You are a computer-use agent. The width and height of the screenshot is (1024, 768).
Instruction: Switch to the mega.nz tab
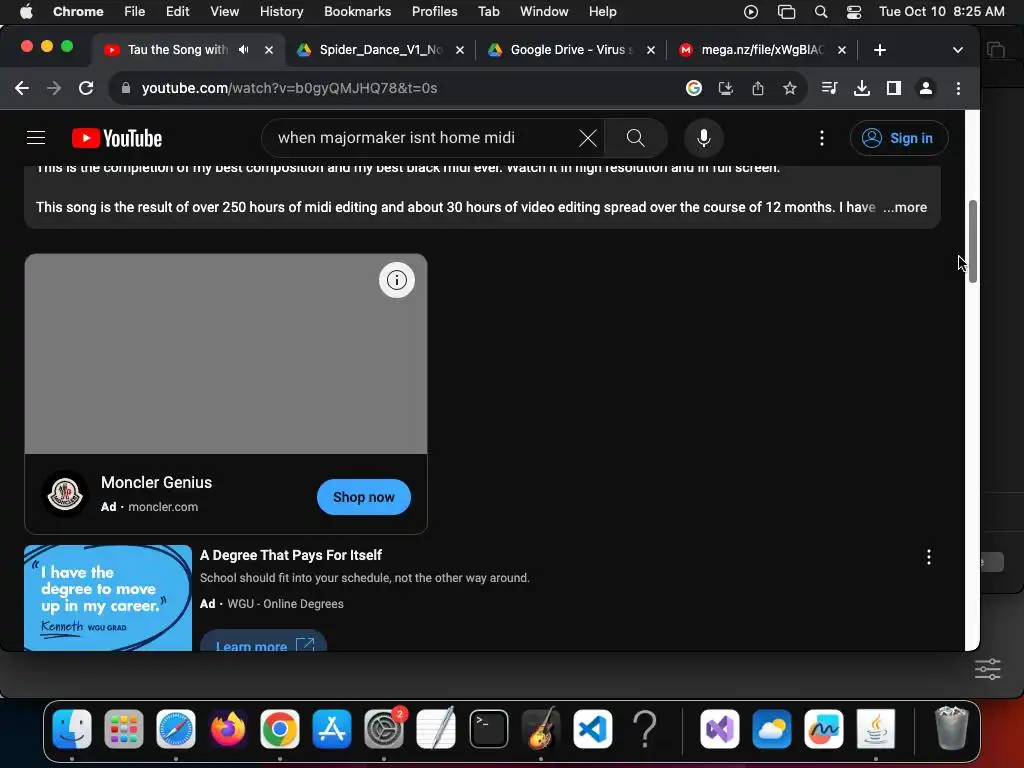[x=763, y=50]
